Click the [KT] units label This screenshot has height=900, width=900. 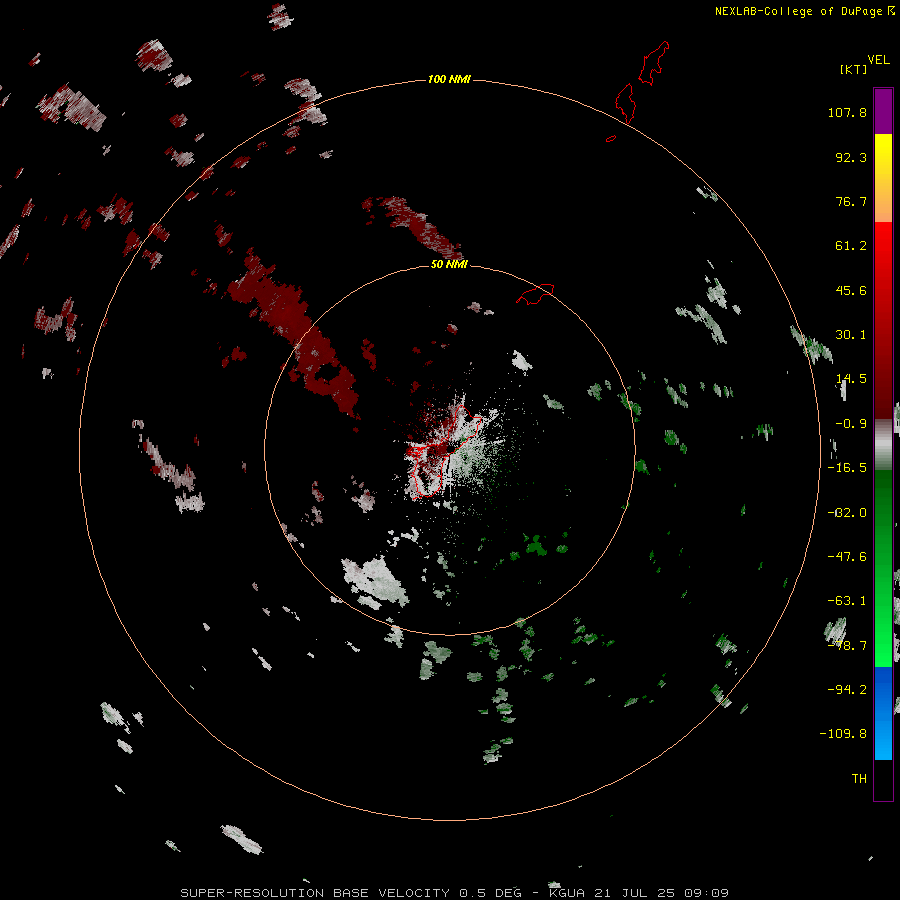[x=853, y=69]
